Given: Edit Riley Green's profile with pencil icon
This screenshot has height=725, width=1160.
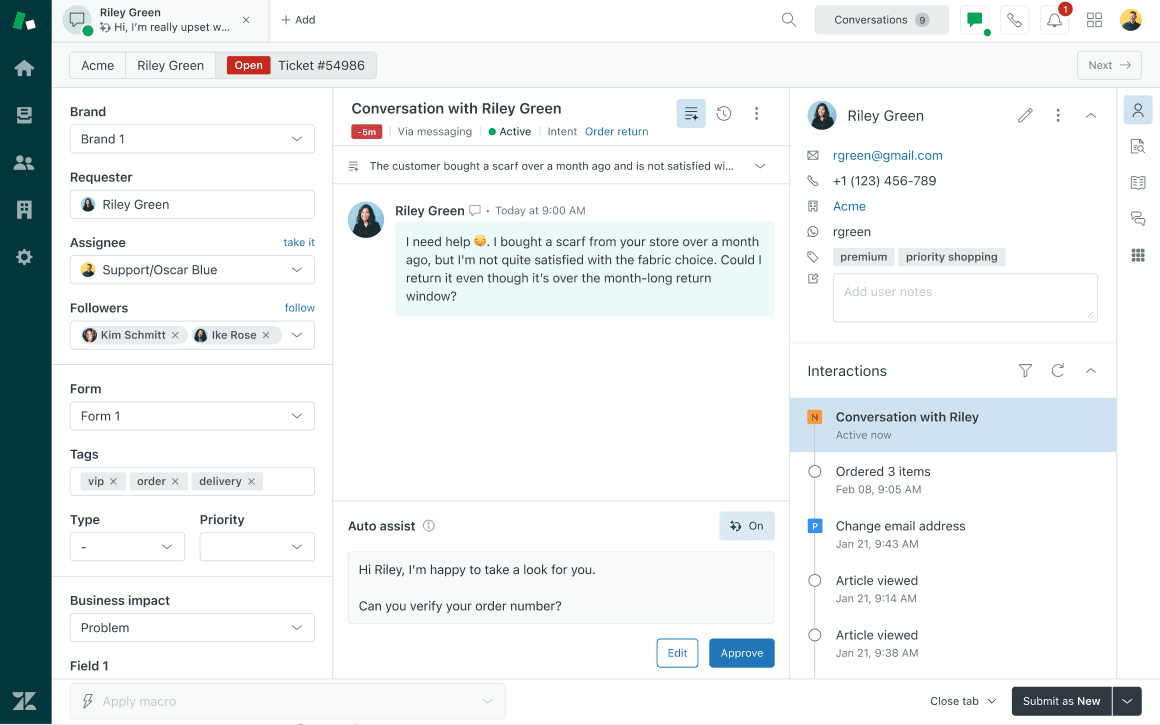Looking at the screenshot, I should click(x=1025, y=115).
